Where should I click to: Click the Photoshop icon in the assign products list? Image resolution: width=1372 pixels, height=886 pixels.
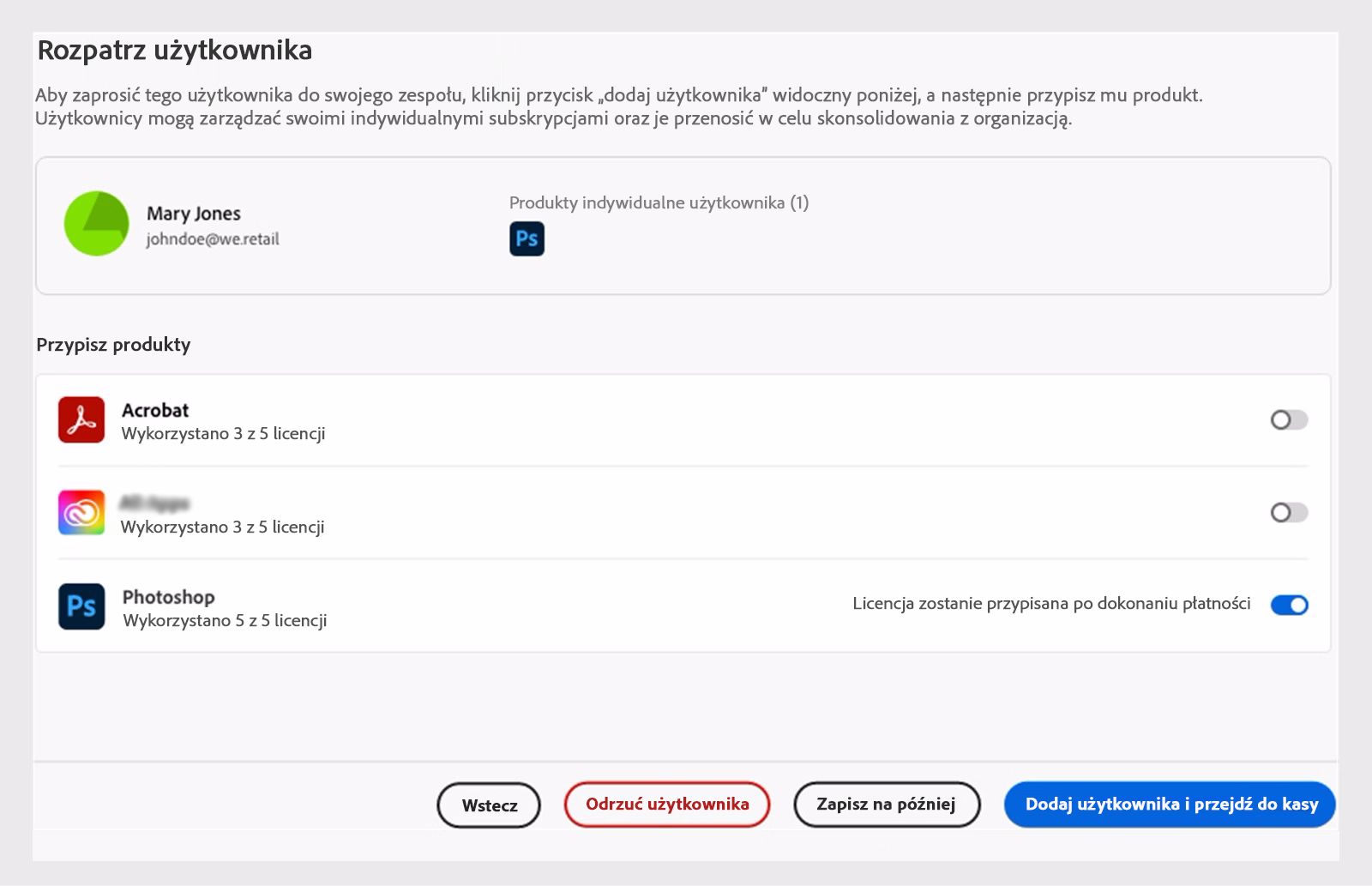click(81, 606)
